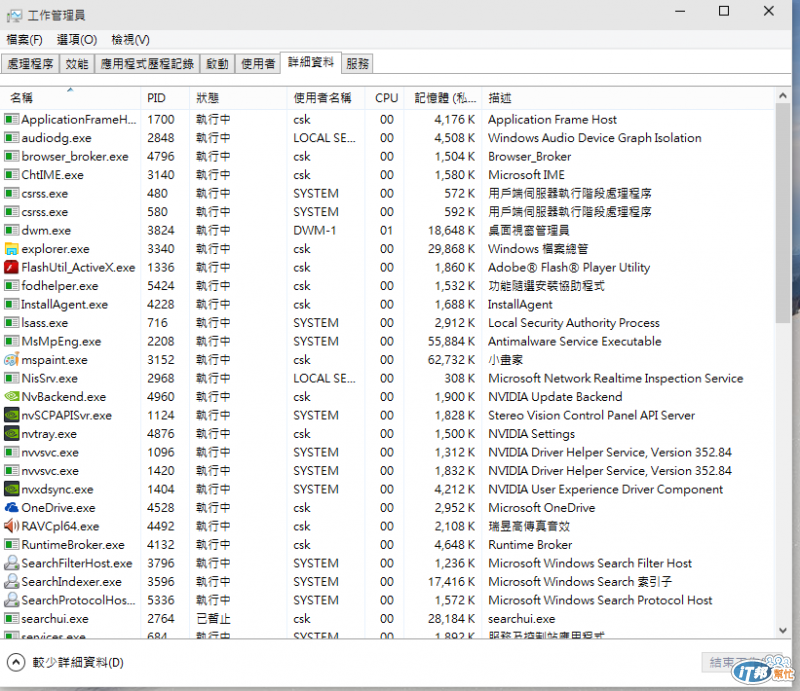800x691 pixels.
Task: Open the 檢視(V) menu
Action: click(x=130, y=39)
